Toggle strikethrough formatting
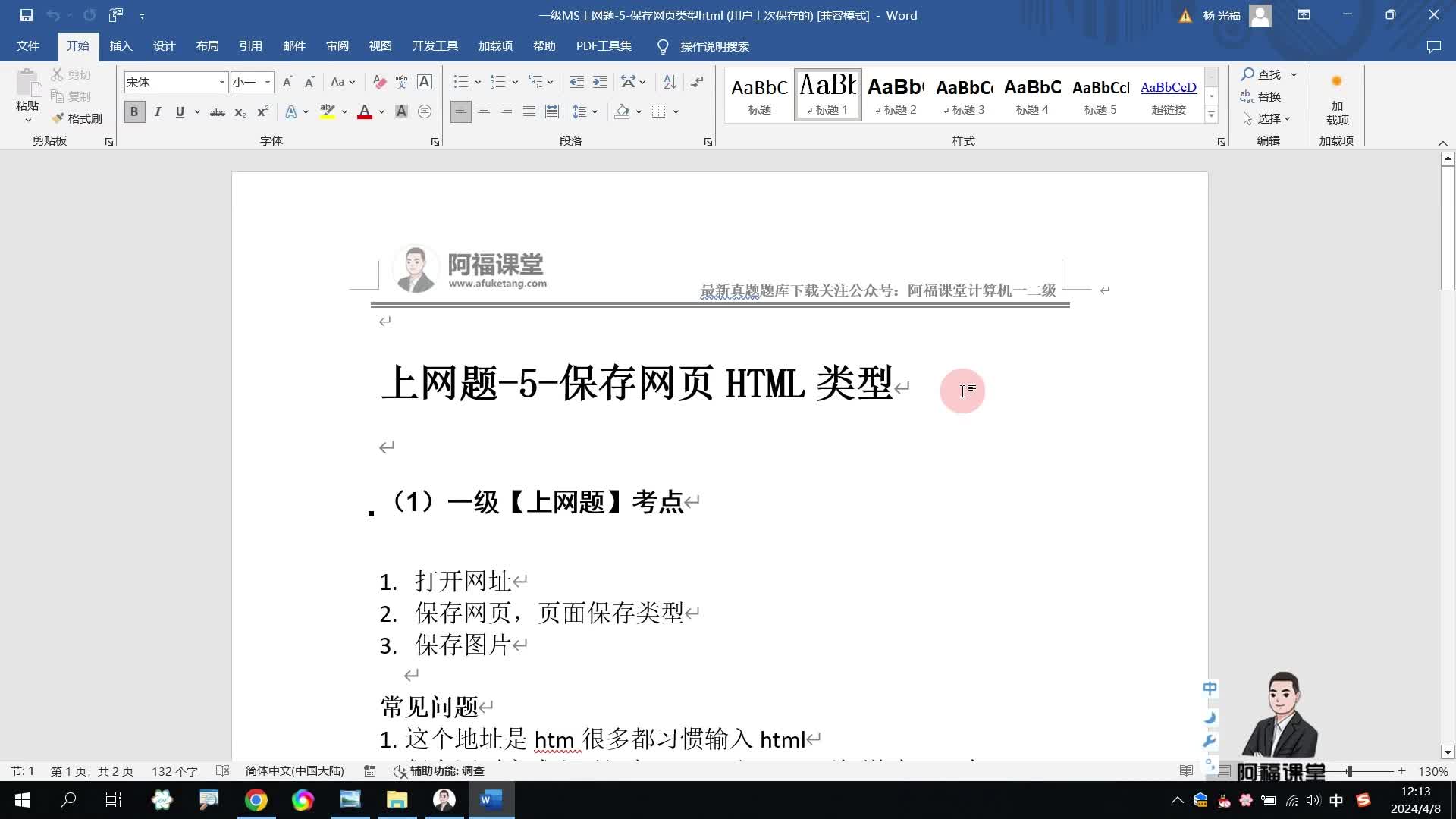The height and width of the screenshot is (819, 1456). pyautogui.click(x=218, y=111)
